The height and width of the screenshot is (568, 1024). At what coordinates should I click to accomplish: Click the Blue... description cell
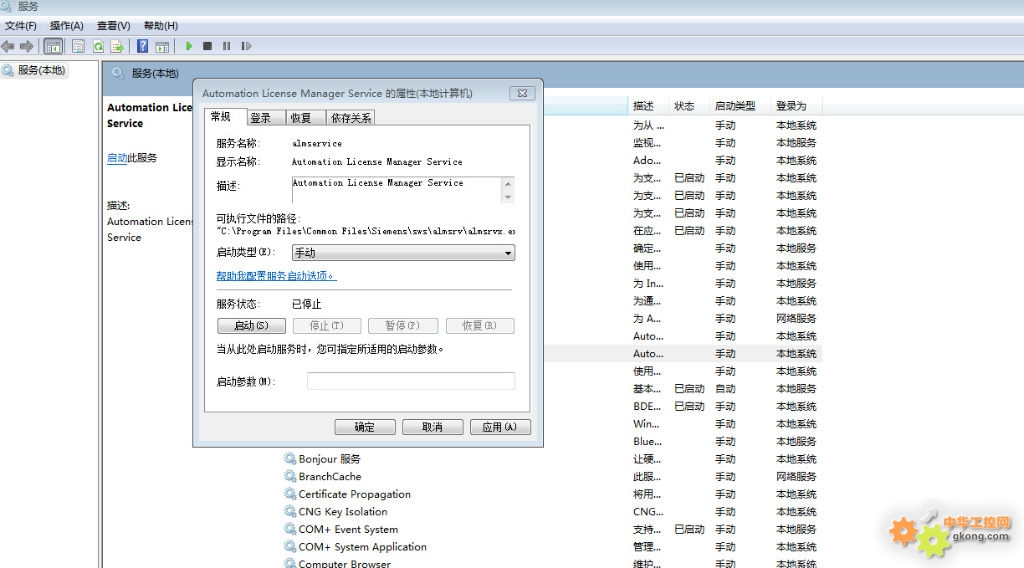647,441
